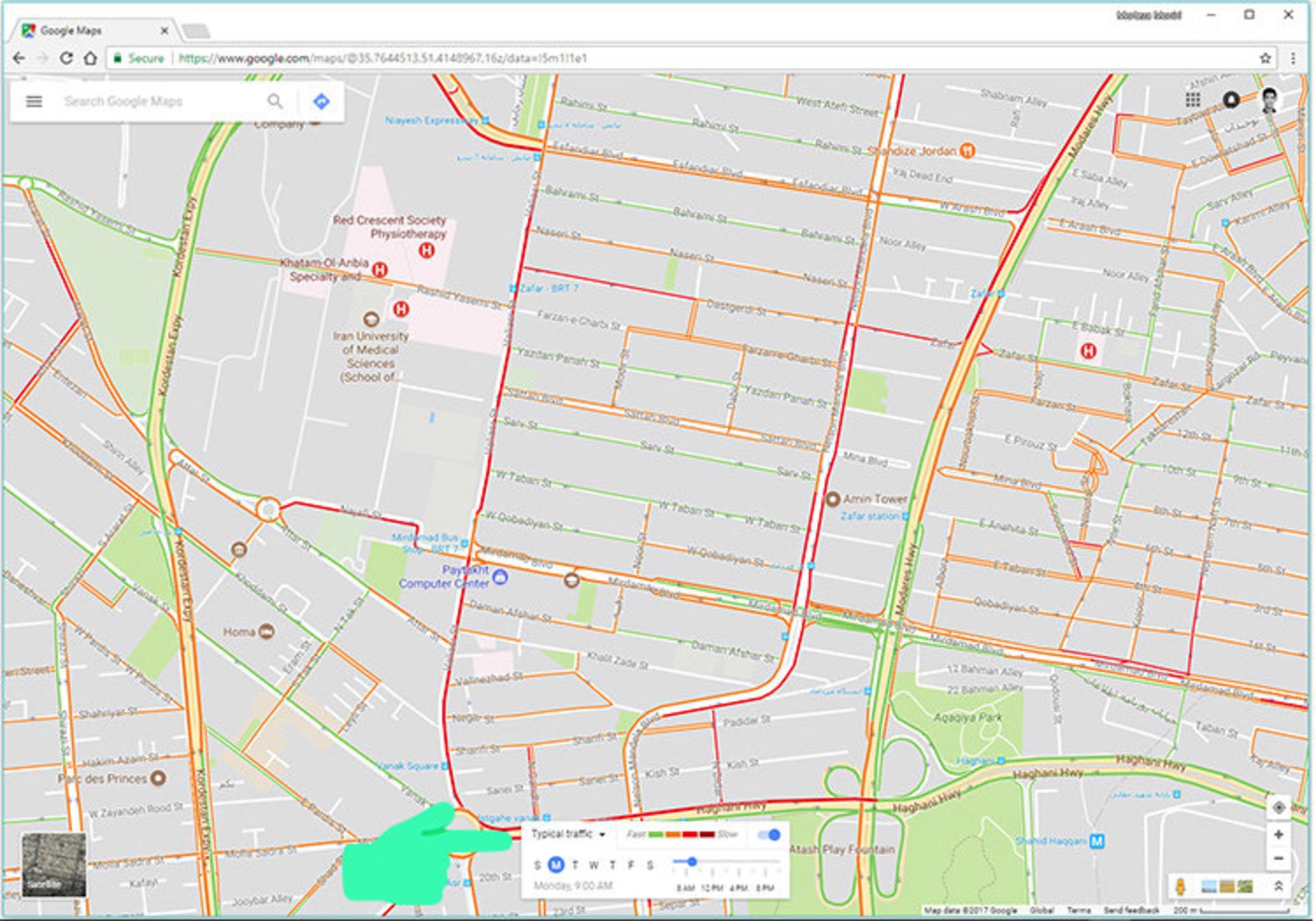The width and height of the screenshot is (1316, 921).
Task: Open the account profile picture
Action: coord(1269,100)
